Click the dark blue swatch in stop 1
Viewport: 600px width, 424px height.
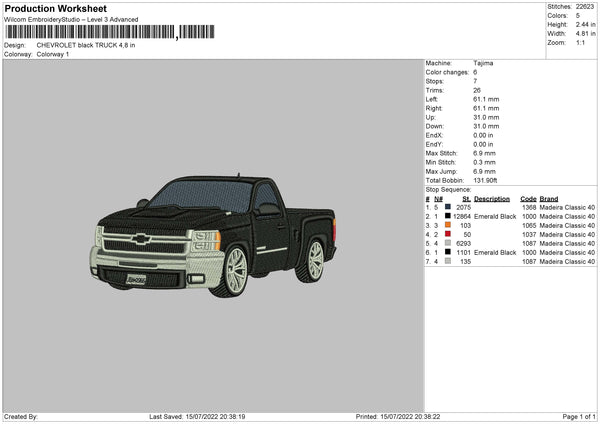448,207
